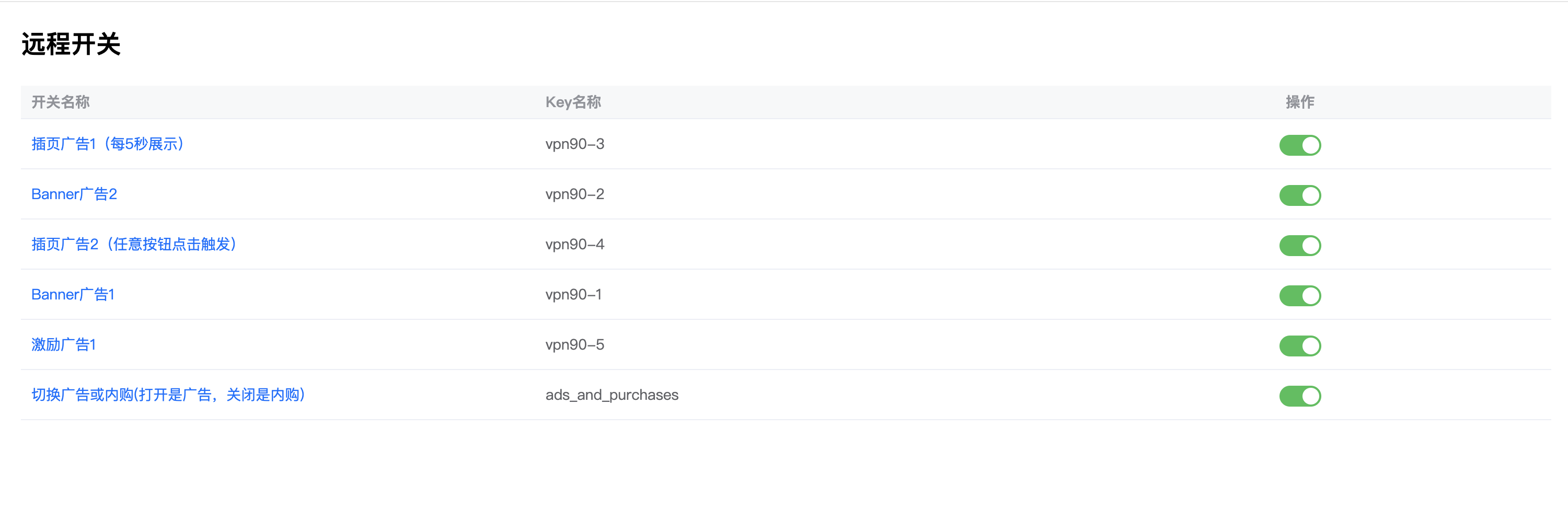Open the Banner广告1 link
The height and width of the screenshot is (508, 1568).
pyautogui.click(x=73, y=294)
